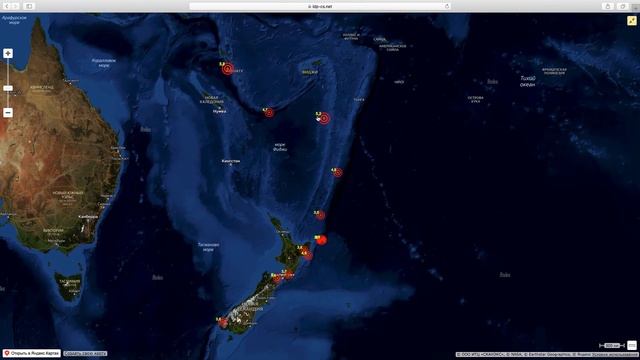This screenshot has width=640, height=360.
Task: Go back with Safari's back arrow
Action: (7, 6)
